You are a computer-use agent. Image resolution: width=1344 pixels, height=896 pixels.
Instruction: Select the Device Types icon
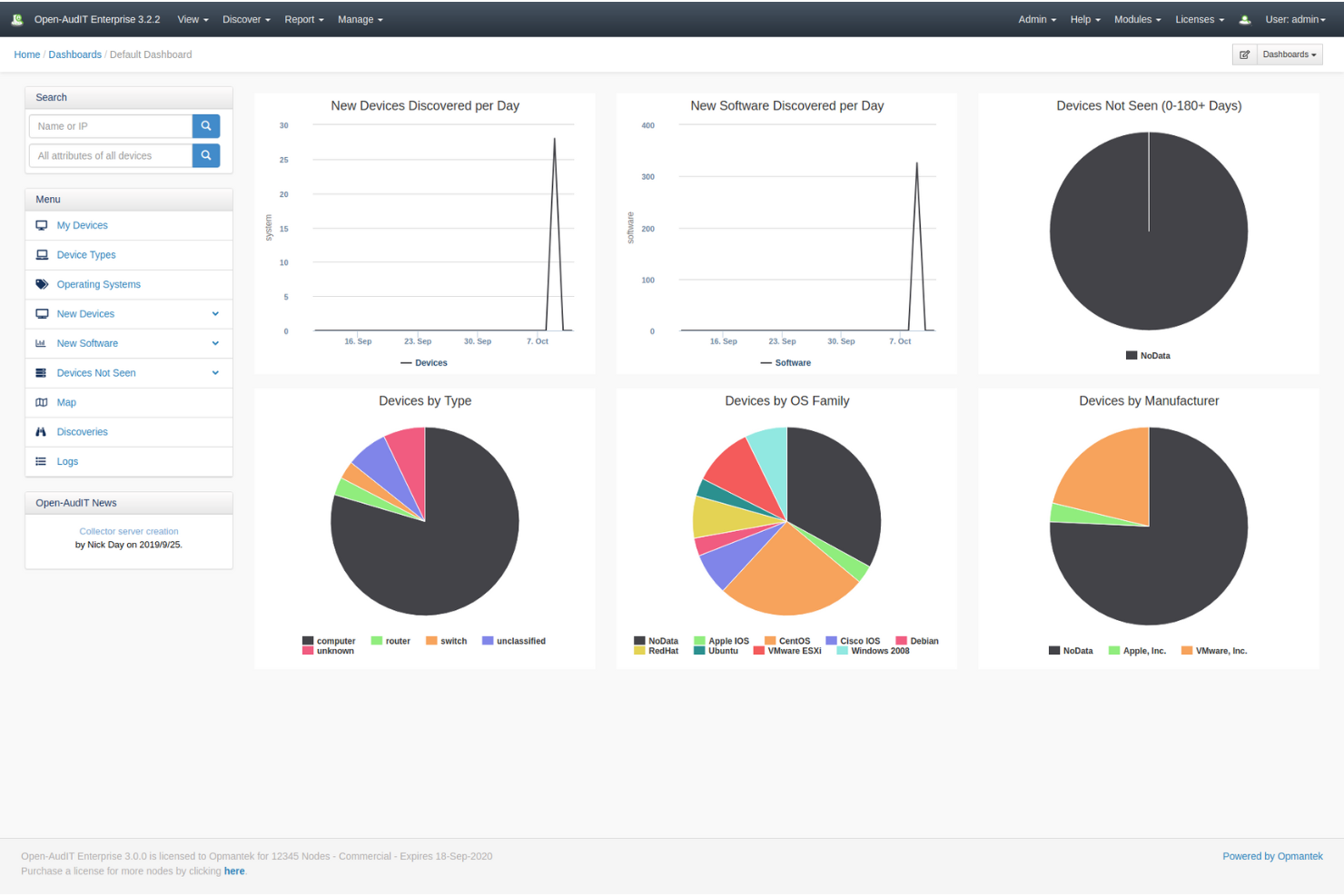click(x=41, y=255)
